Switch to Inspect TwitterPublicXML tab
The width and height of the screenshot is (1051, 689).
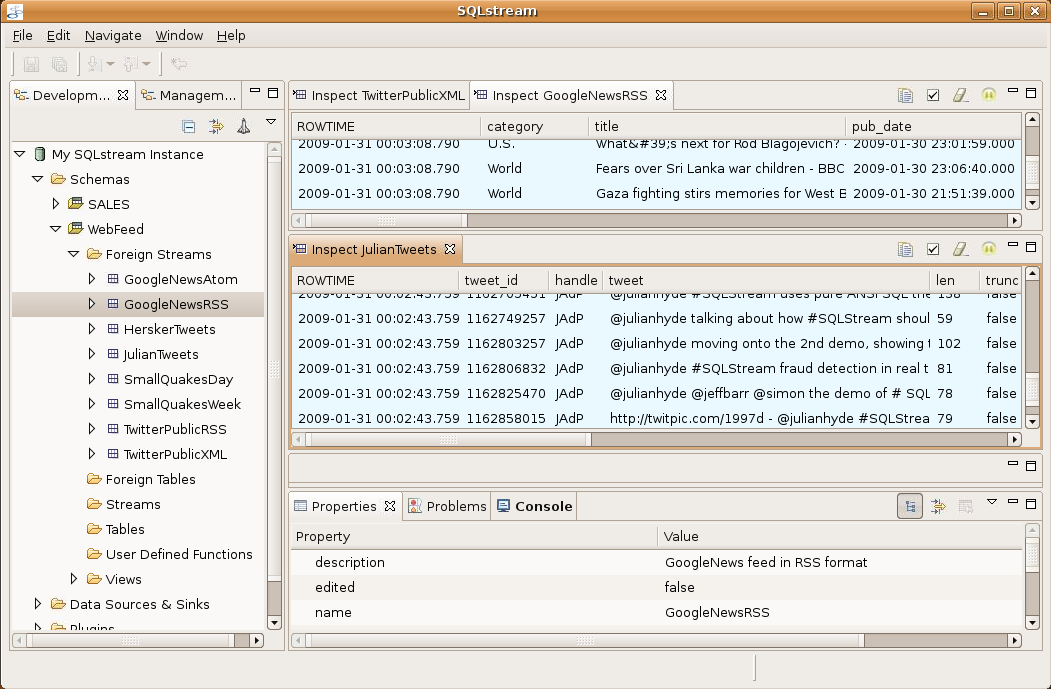(x=379, y=95)
